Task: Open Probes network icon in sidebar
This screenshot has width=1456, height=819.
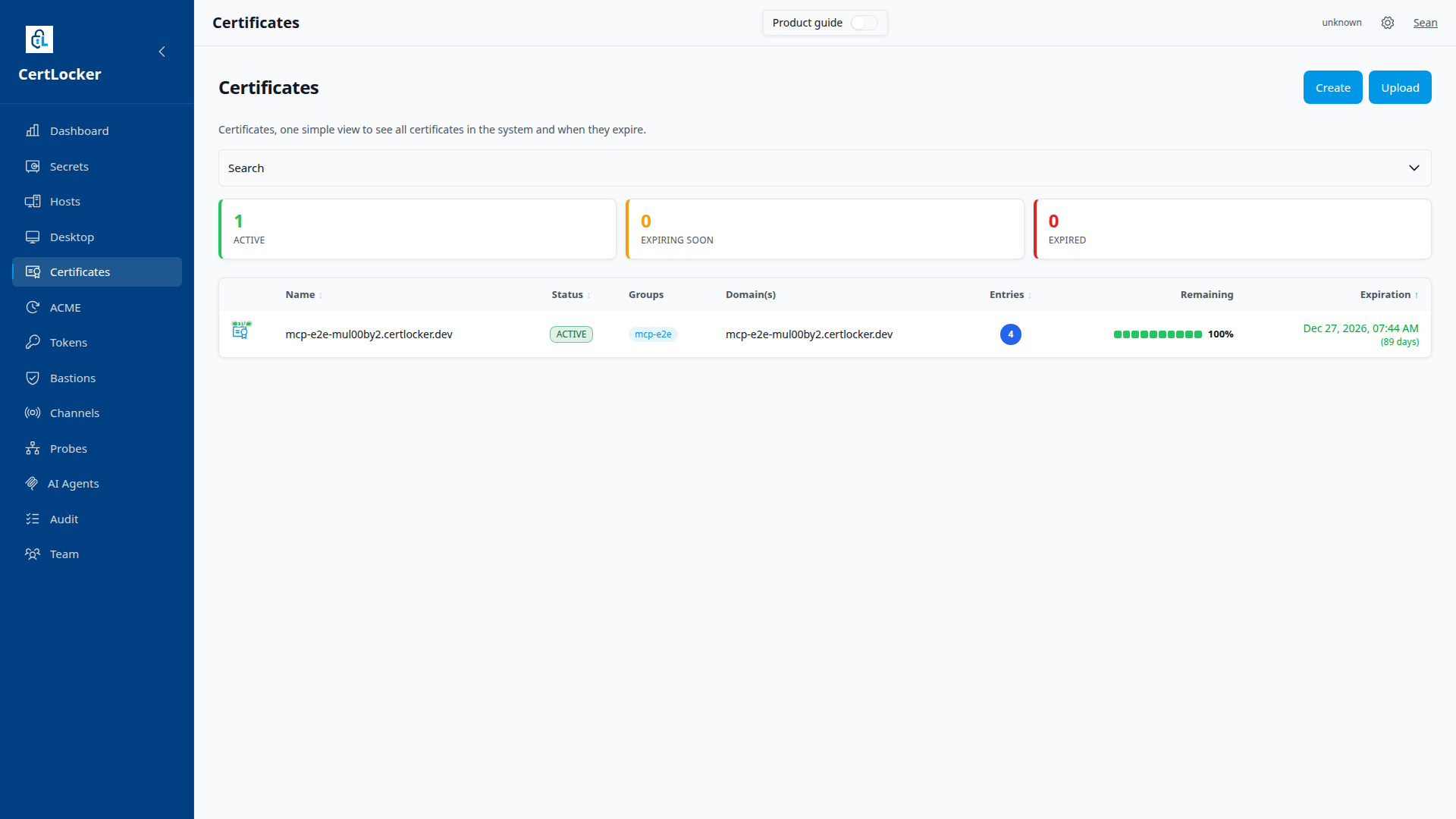Action: coord(33,448)
